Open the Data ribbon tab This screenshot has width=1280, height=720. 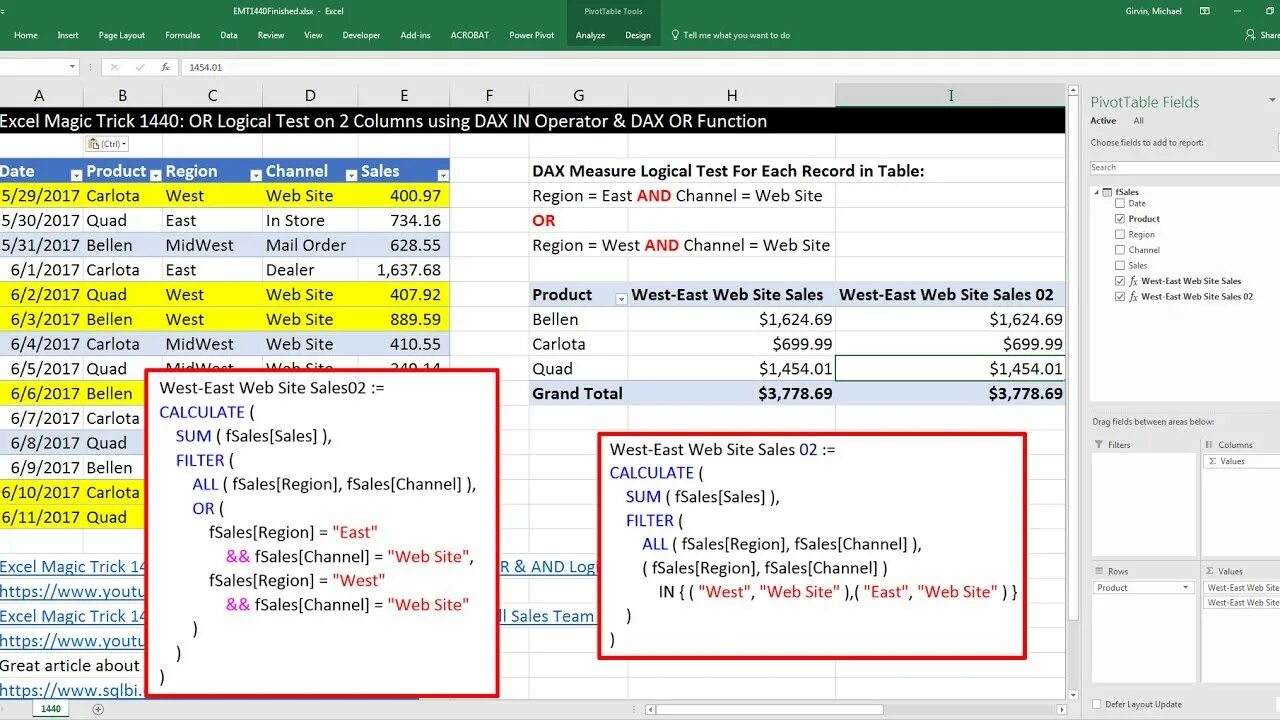229,35
